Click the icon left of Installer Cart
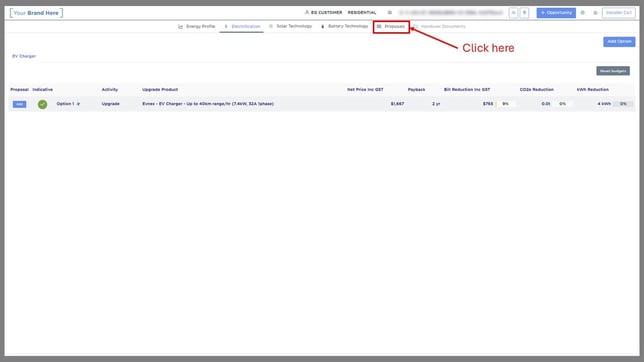Screen dimensions: 644x362 point(595,13)
